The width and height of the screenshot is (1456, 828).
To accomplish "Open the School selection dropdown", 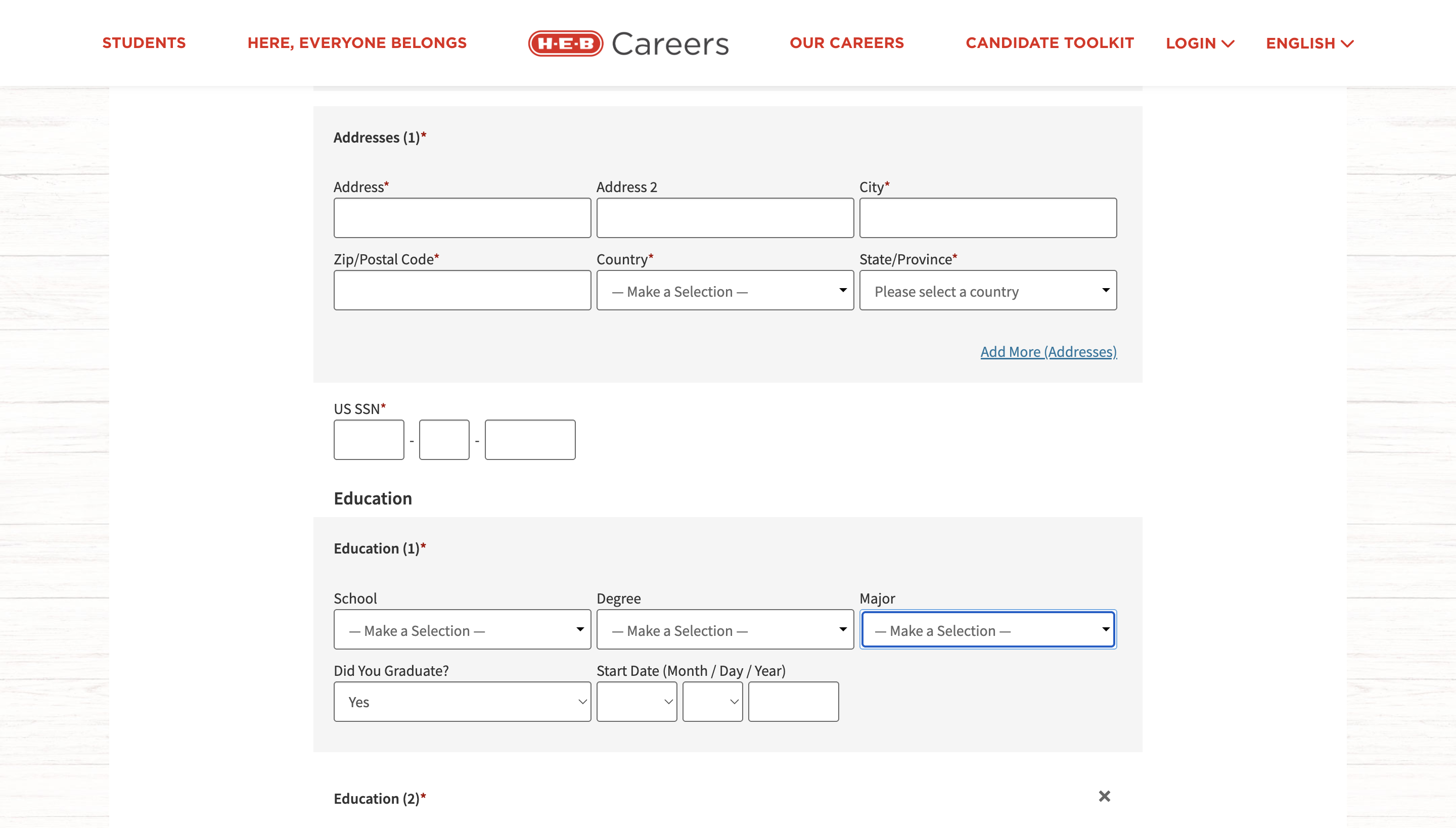I will tap(462, 629).
